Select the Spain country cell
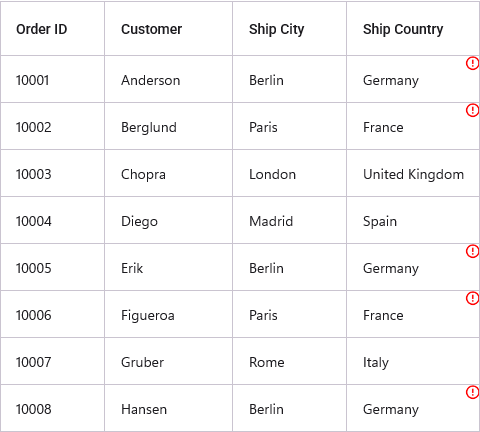The height and width of the screenshot is (432, 480). [413, 220]
